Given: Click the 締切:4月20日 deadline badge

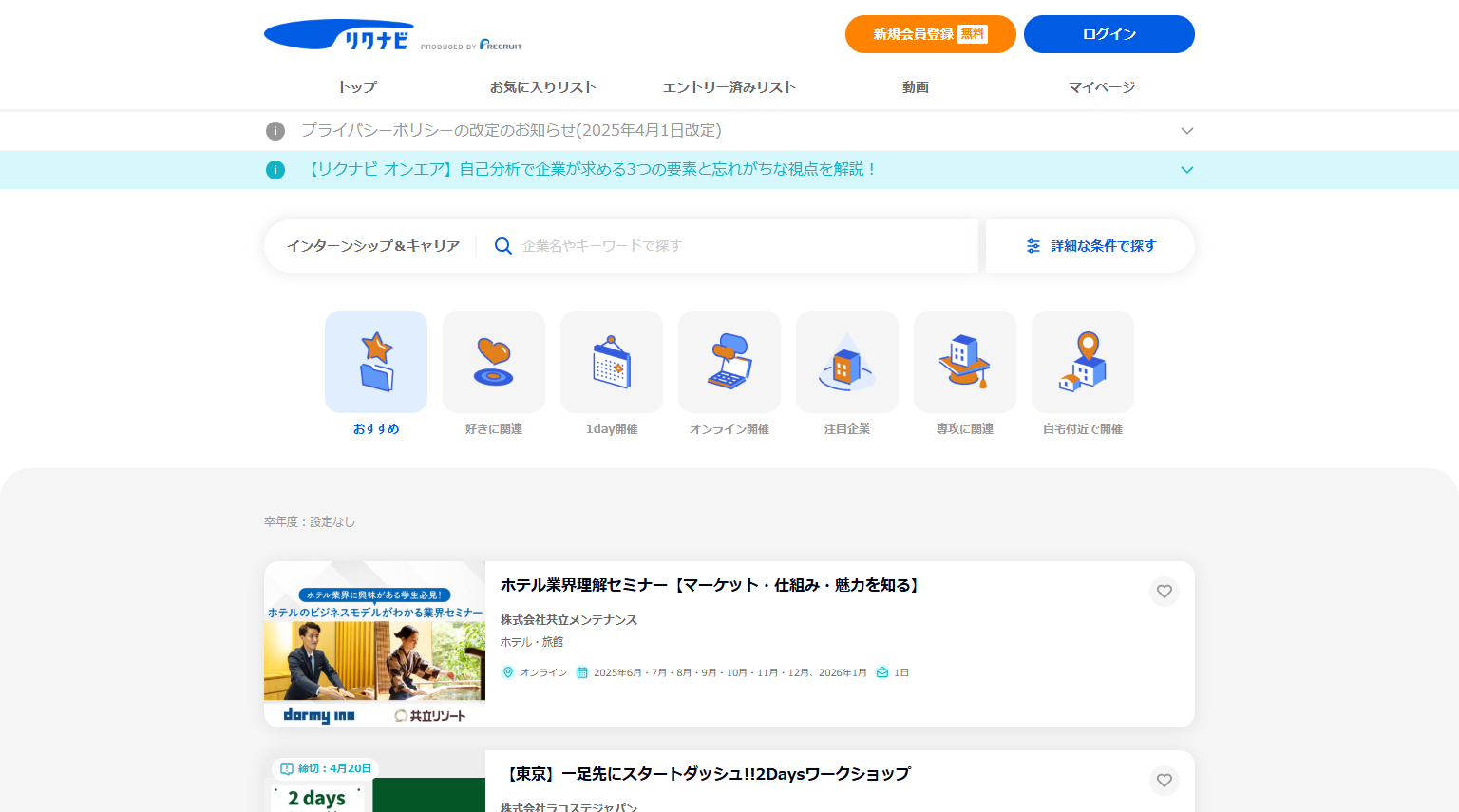Looking at the screenshot, I should (326, 768).
